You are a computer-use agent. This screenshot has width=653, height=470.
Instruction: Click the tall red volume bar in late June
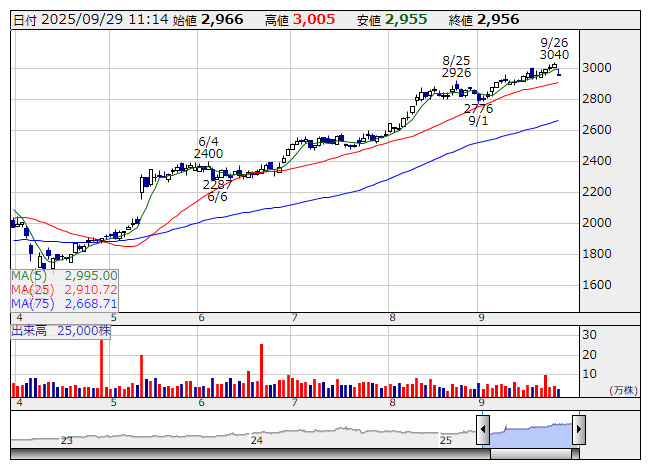262,370
